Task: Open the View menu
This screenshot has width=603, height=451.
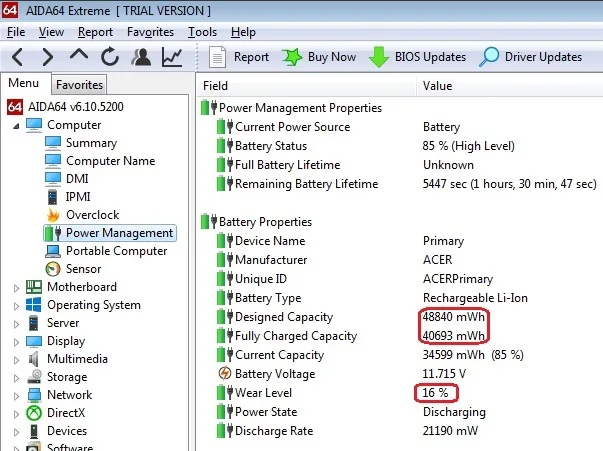Action: tap(51, 32)
